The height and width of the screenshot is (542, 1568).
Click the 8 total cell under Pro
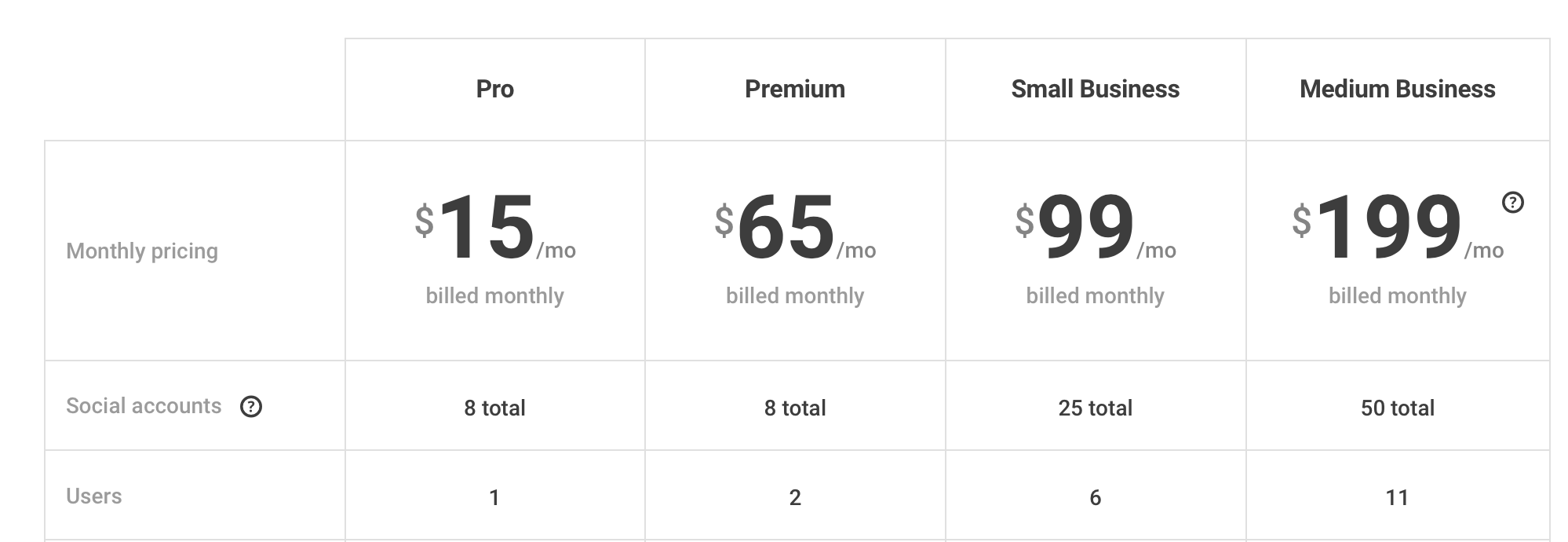tap(494, 408)
